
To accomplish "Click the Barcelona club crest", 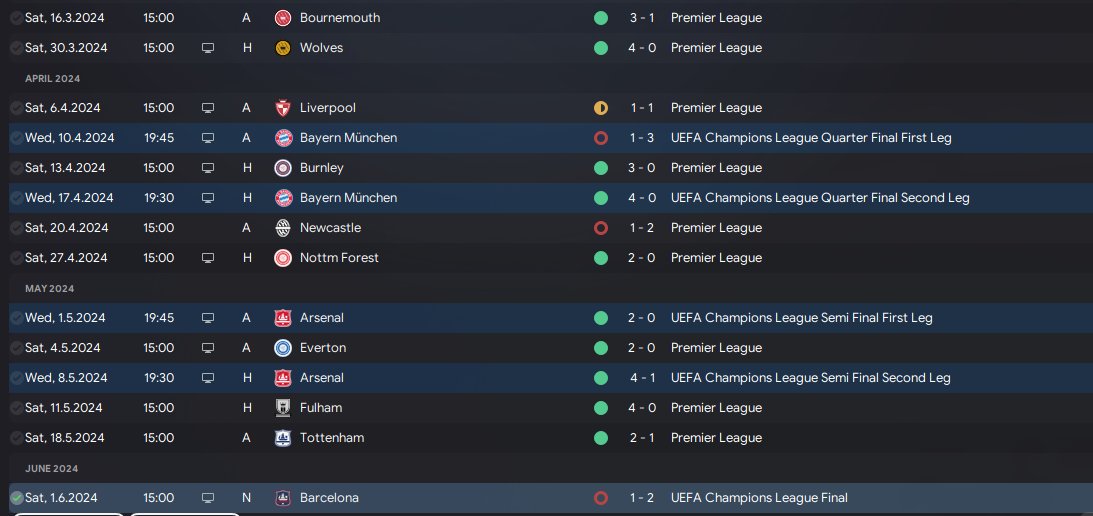I will [282, 498].
